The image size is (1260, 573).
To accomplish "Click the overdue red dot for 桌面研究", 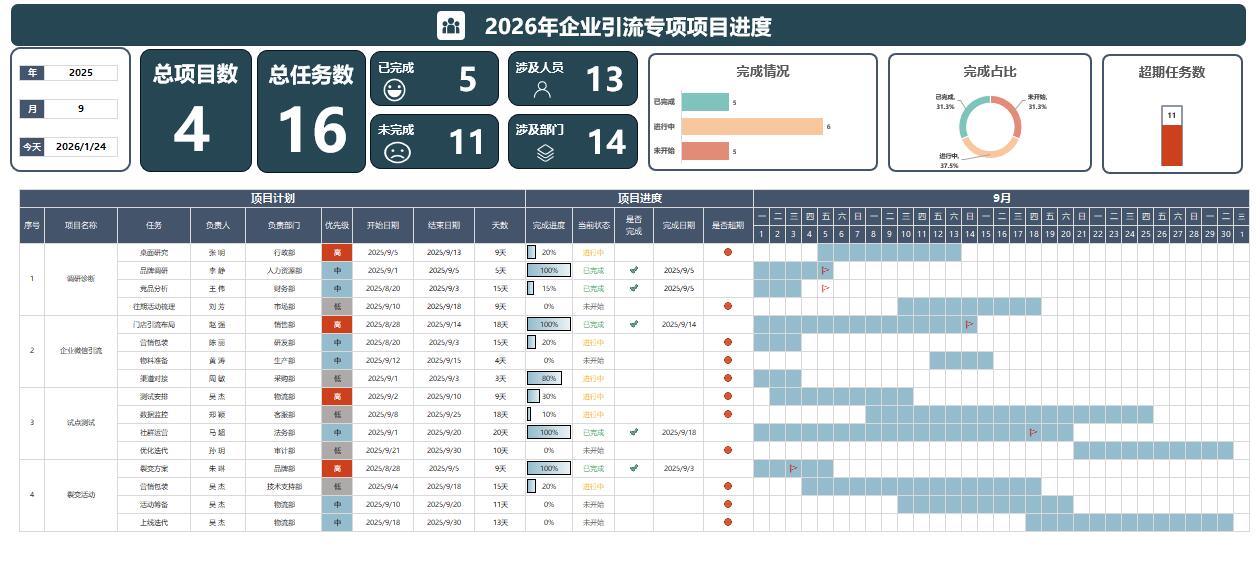I will [727, 253].
